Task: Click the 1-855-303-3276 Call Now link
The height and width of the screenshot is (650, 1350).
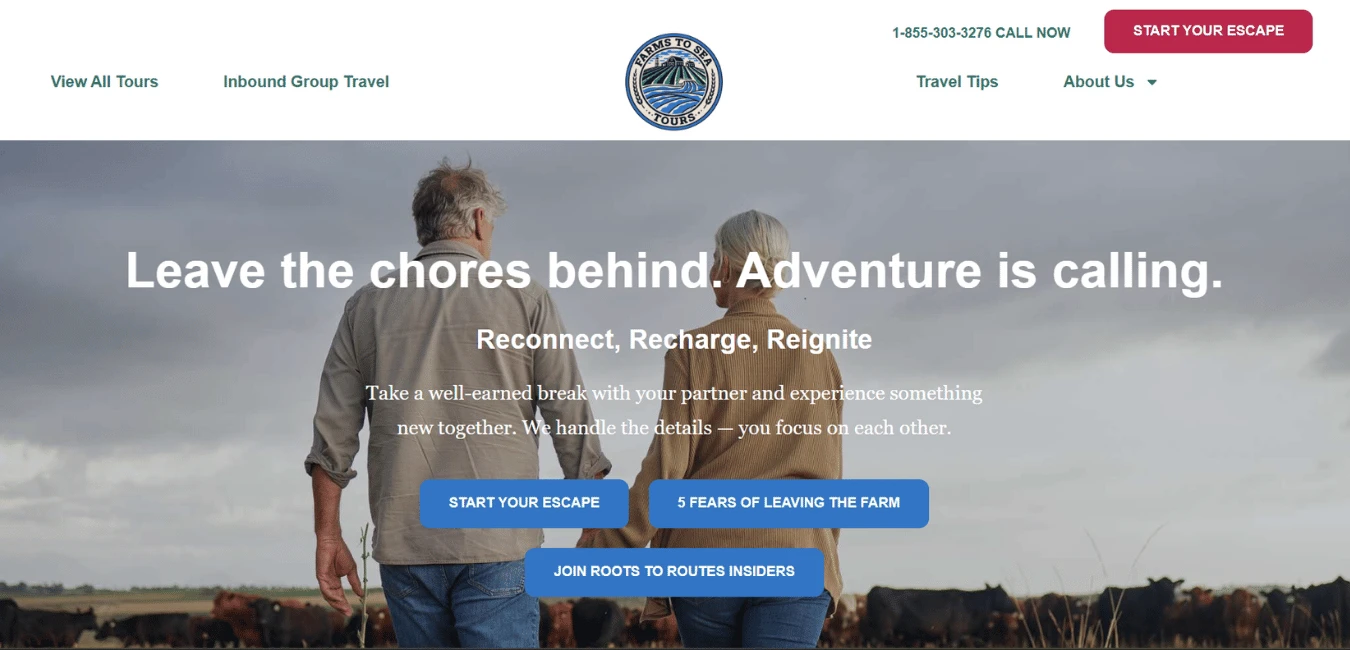Action: [981, 33]
